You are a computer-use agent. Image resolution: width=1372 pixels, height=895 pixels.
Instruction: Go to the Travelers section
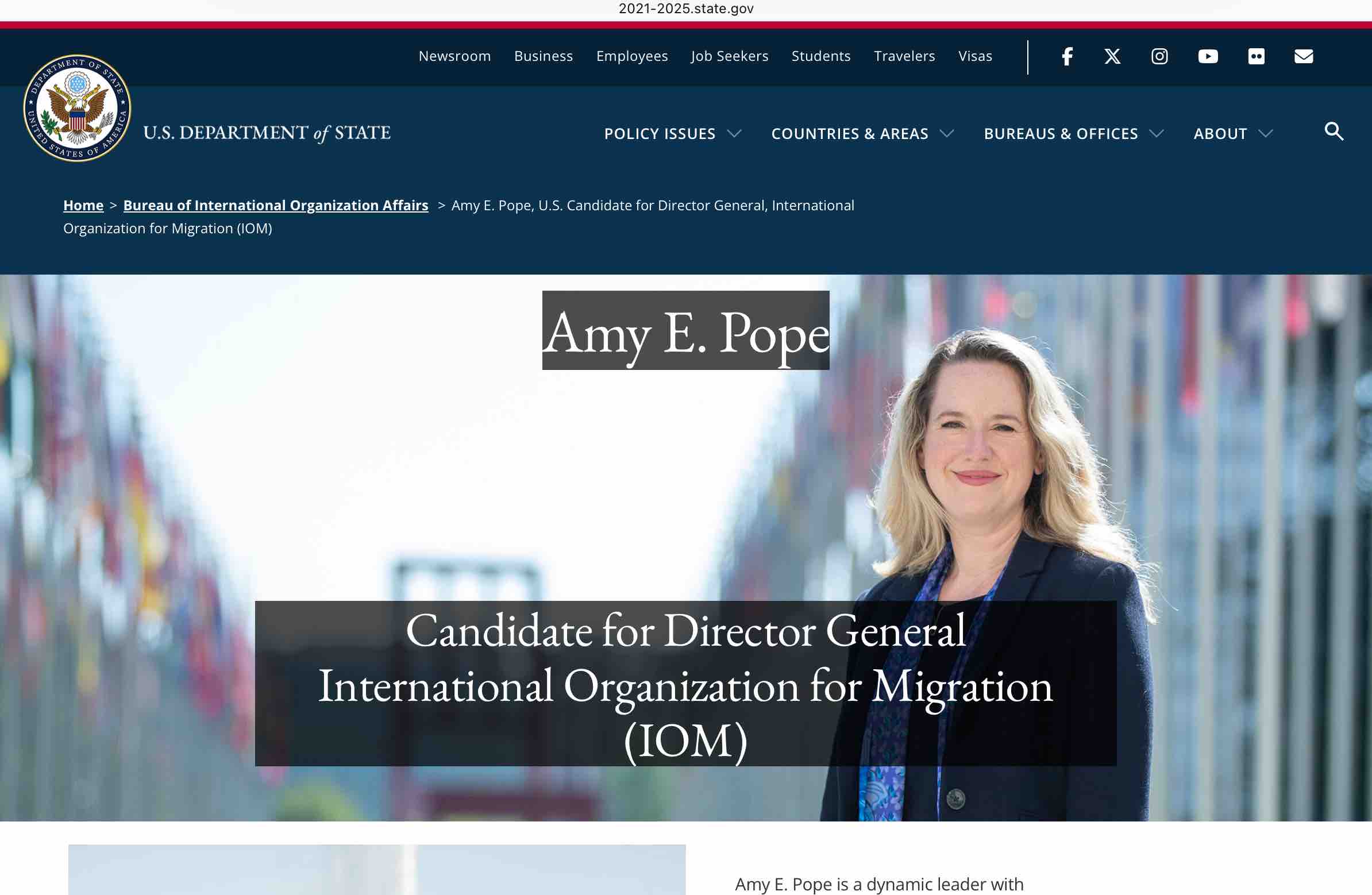pyautogui.click(x=904, y=56)
